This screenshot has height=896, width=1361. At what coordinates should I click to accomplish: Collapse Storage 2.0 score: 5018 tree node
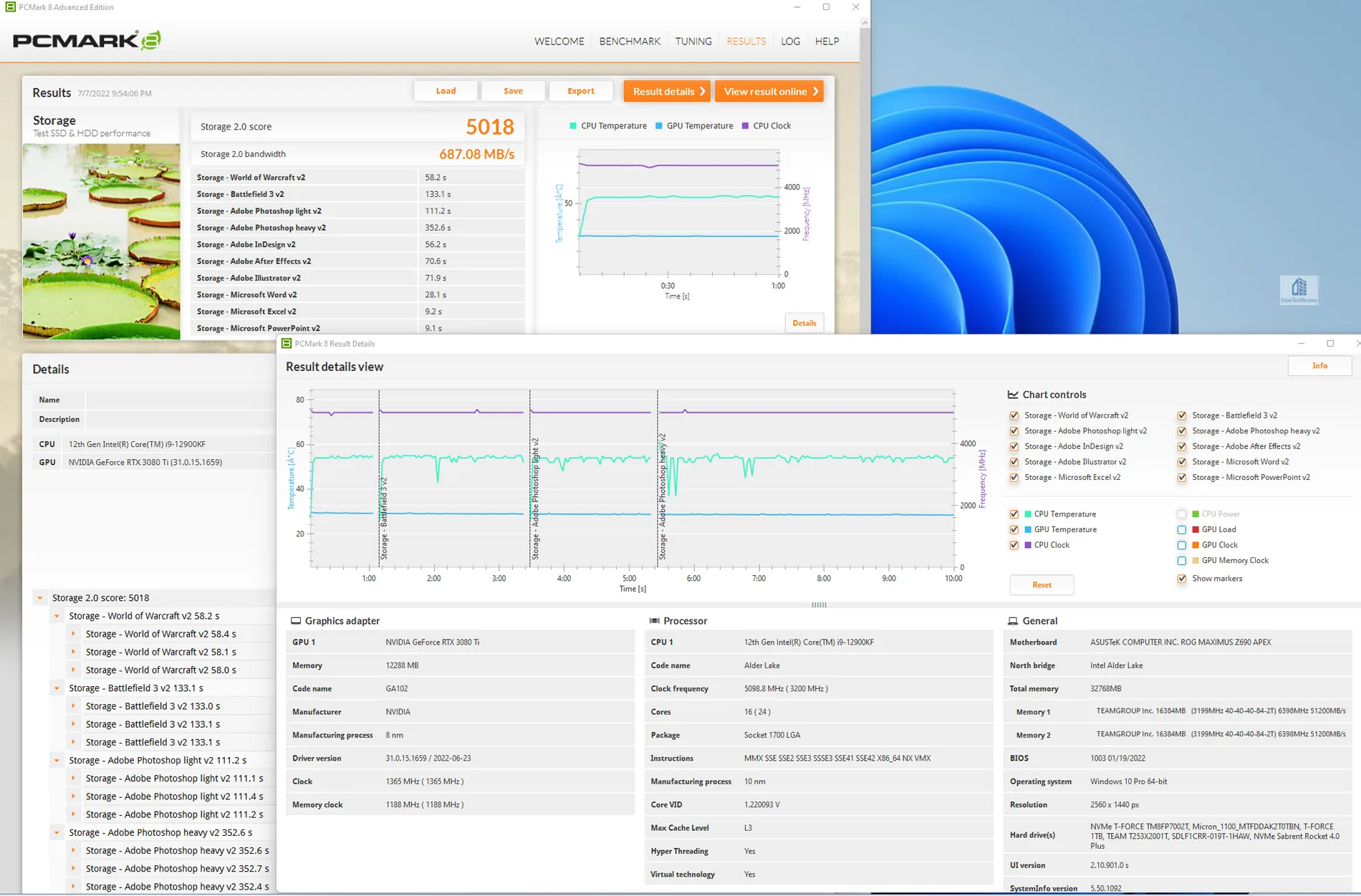40,598
